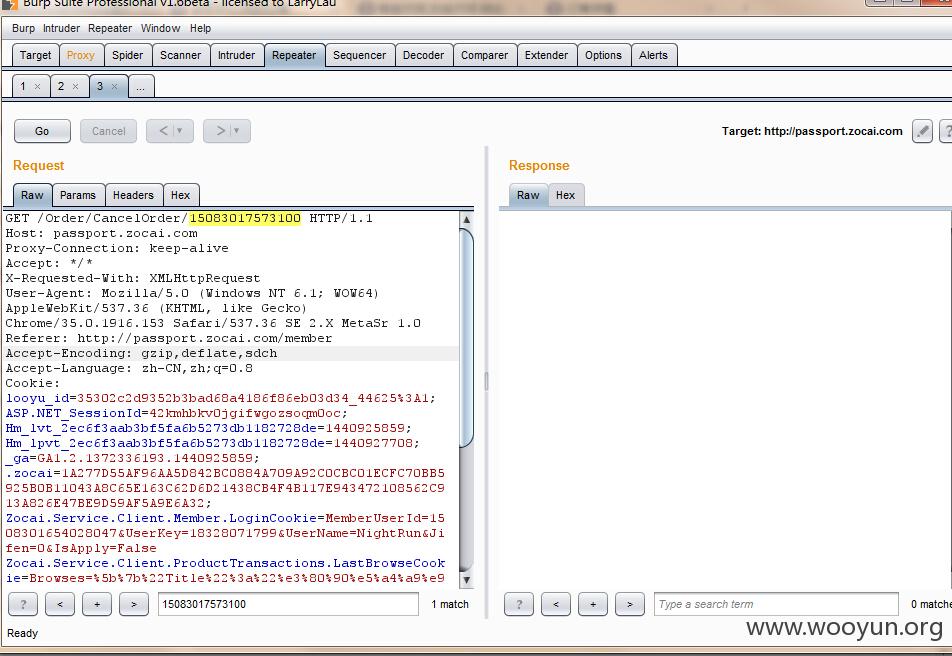Switch to the Alerts tab

(653, 55)
